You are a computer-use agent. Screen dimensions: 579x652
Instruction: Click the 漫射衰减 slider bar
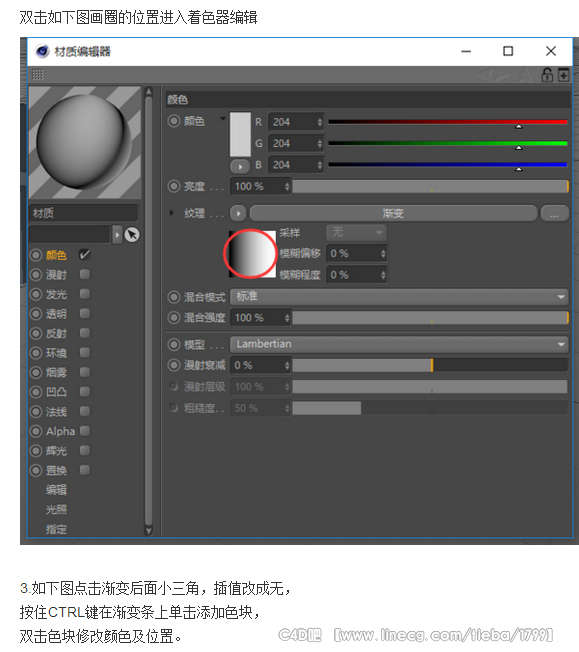(431, 366)
